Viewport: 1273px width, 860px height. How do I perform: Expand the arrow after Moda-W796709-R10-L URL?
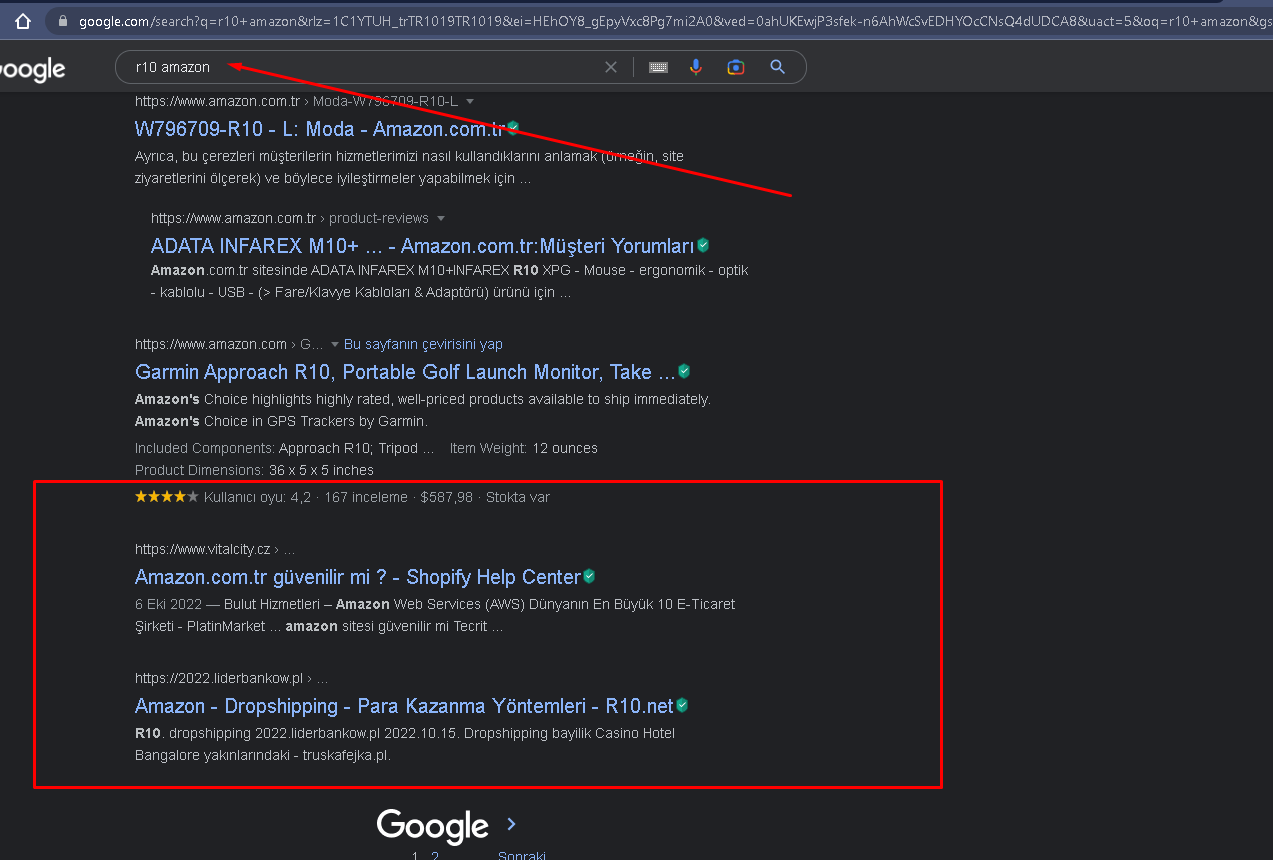[470, 101]
